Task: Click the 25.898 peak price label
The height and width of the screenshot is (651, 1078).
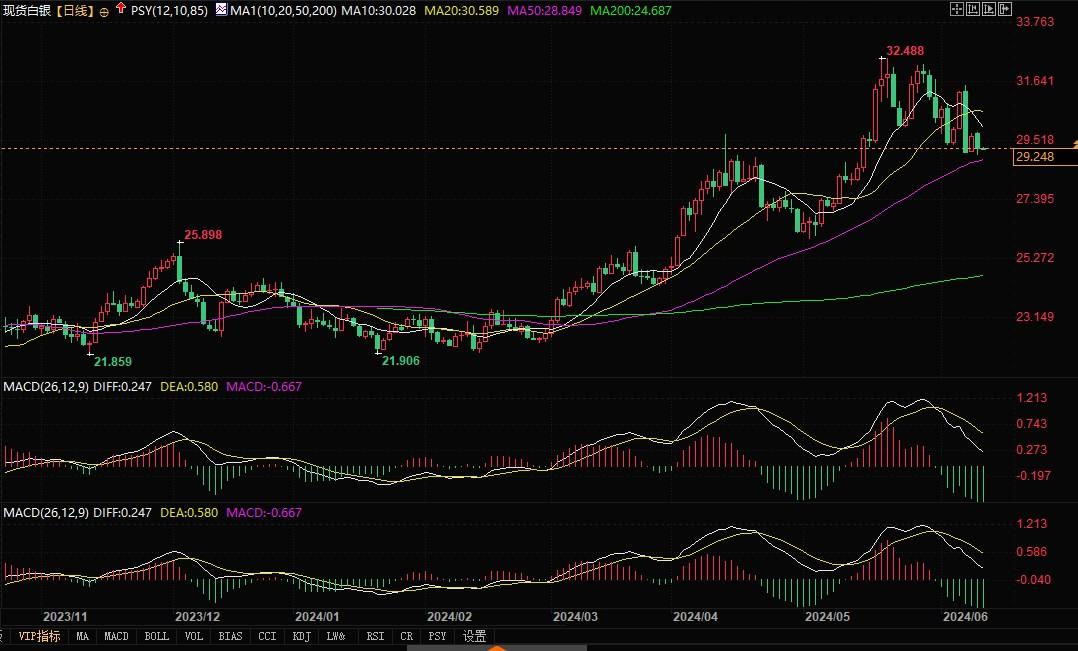Action: point(203,234)
